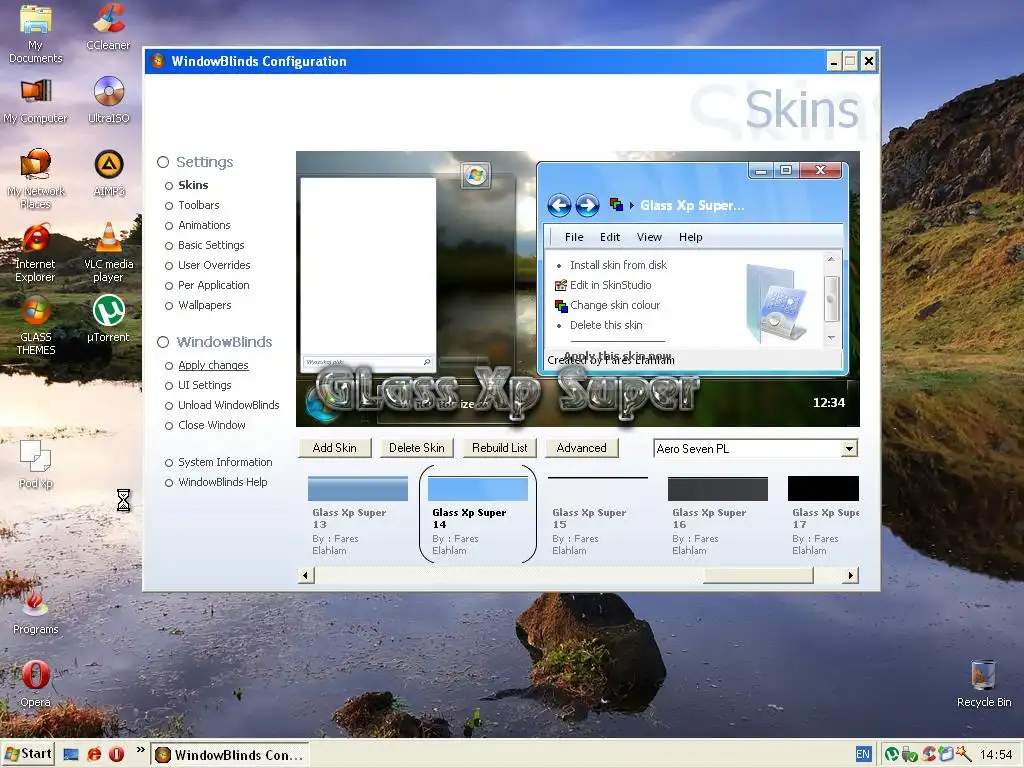
Task: Open the Programs desktop icon
Action: 35,611
